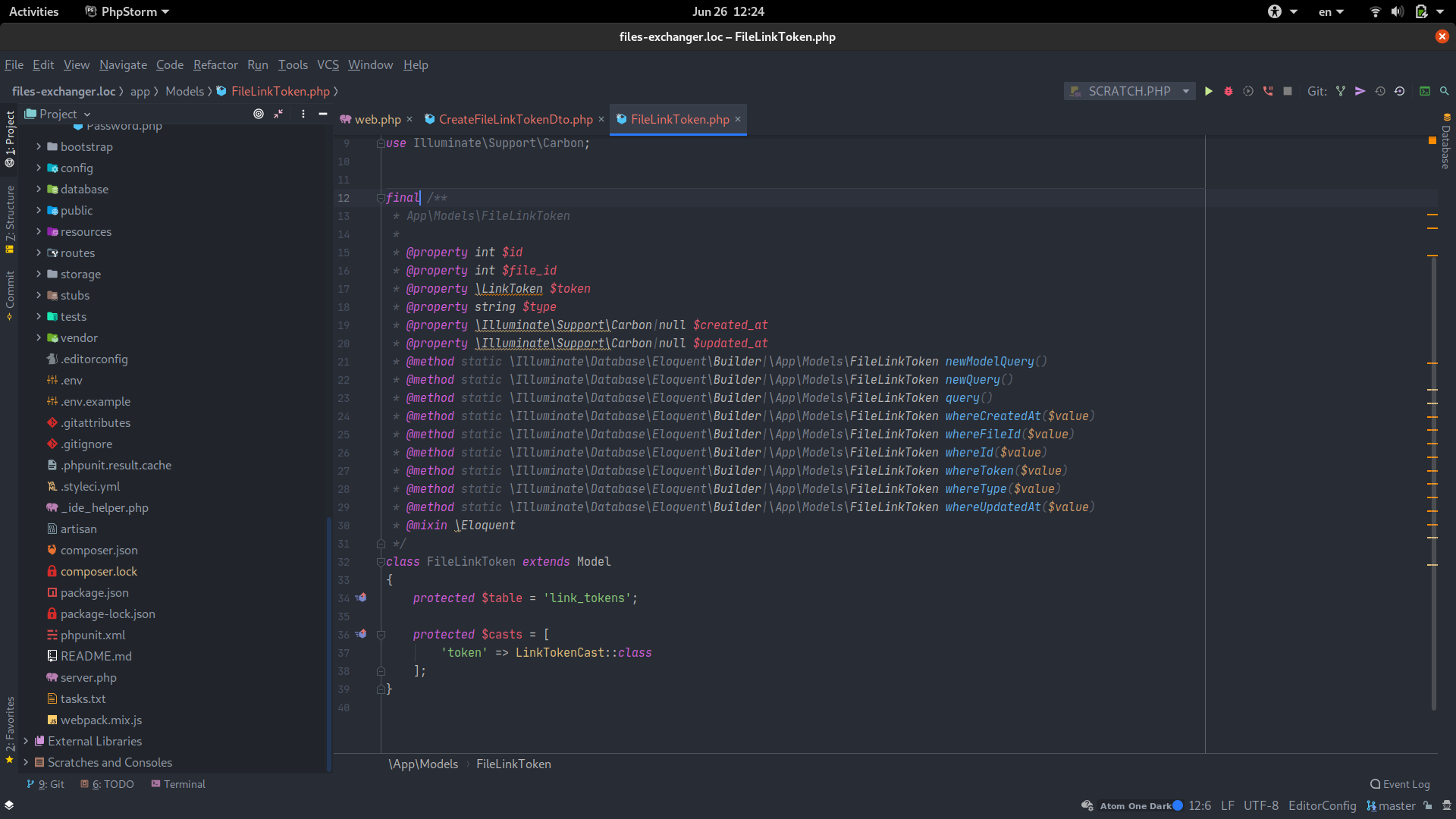Run with coverage icon
Viewport: 1456px width, 819px height.
[x=1248, y=91]
